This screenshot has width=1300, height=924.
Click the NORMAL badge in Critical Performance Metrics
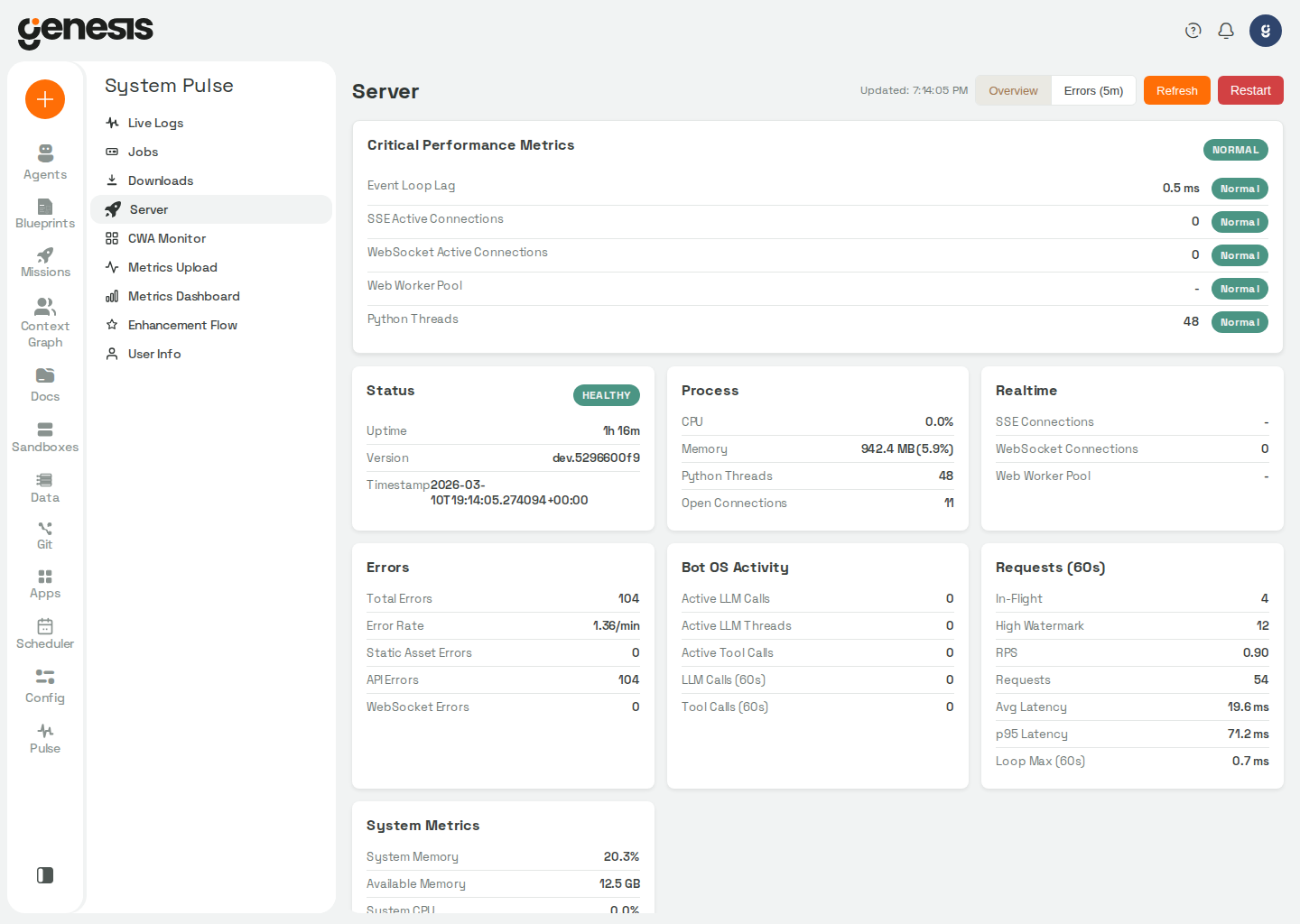pyautogui.click(x=1236, y=150)
